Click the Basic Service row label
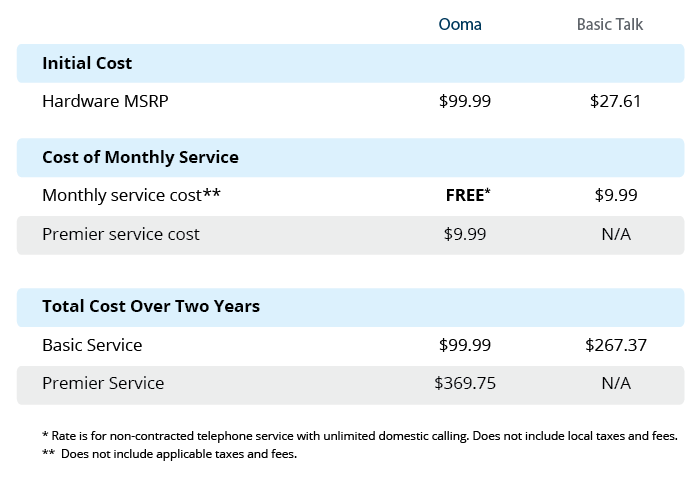This screenshot has height=478, width=700. (92, 345)
